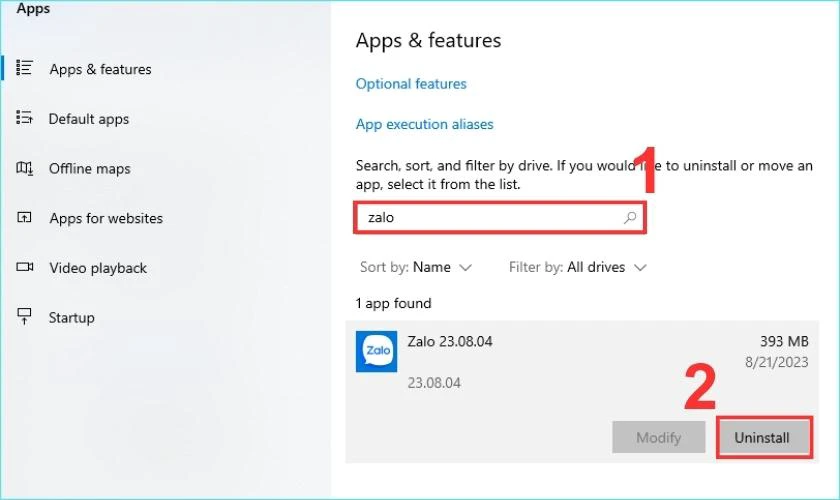Click the Apps title in sidebar
The width and height of the screenshot is (840, 500).
tap(33, 9)
